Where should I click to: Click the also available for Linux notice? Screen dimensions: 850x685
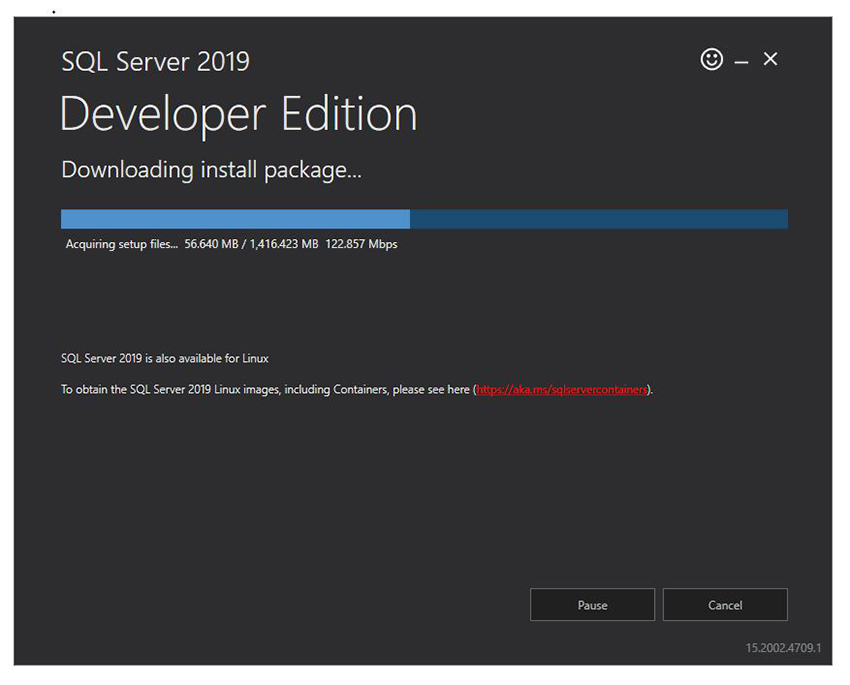pos(165,358)
